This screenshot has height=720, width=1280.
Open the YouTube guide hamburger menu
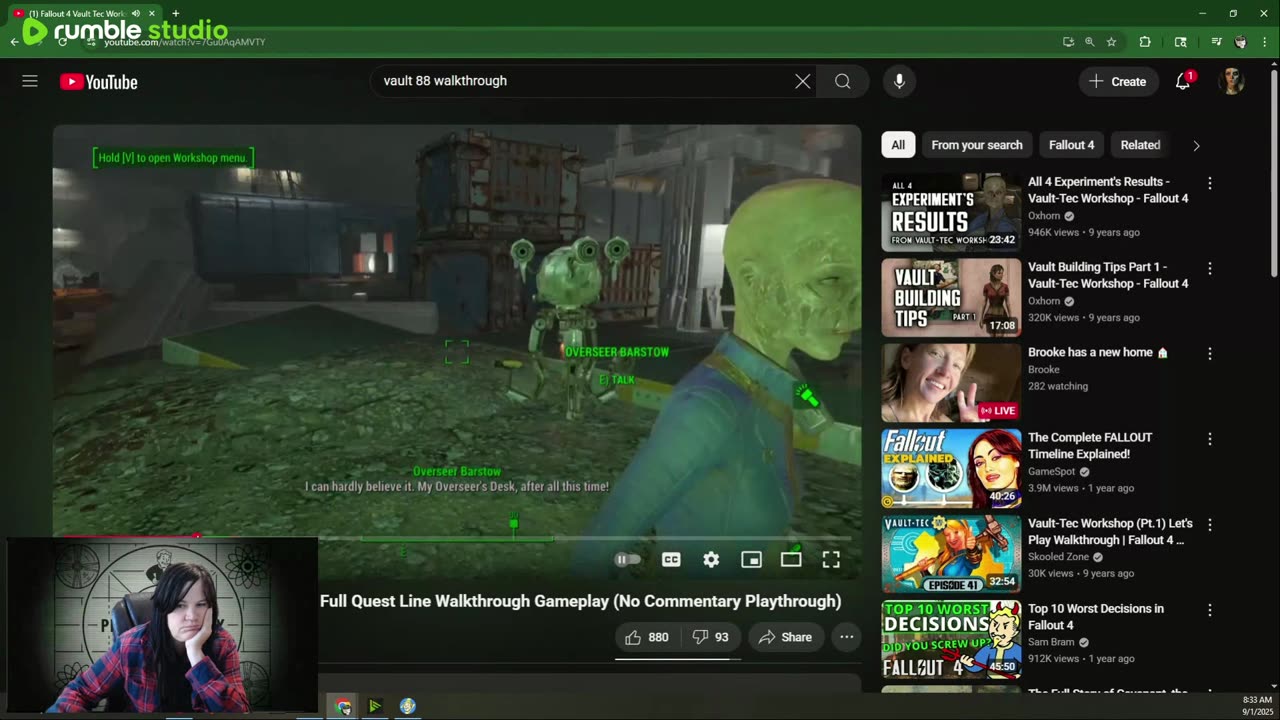click(30, 81)
